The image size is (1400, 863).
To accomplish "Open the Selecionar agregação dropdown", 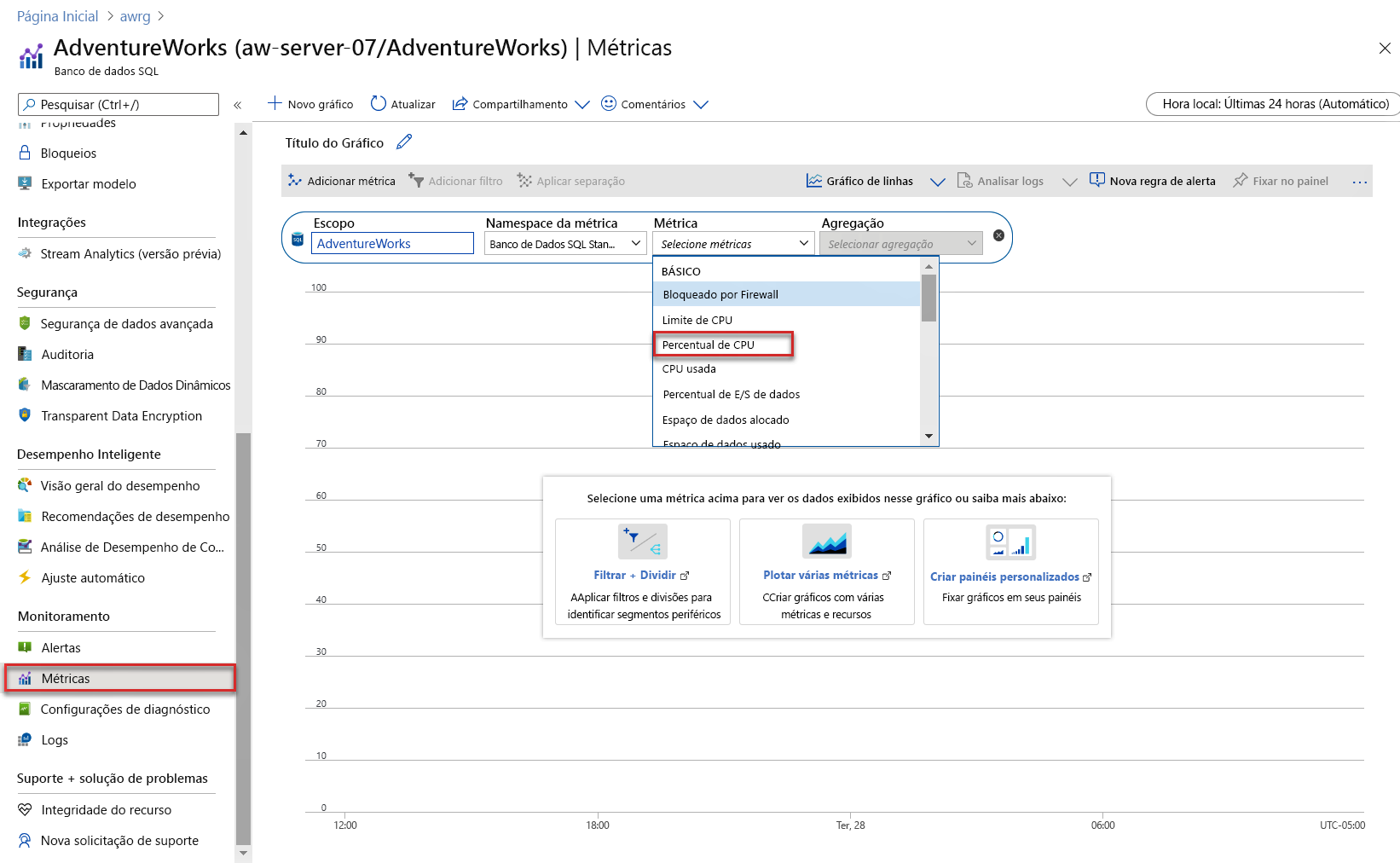I will tap(901, 244).
